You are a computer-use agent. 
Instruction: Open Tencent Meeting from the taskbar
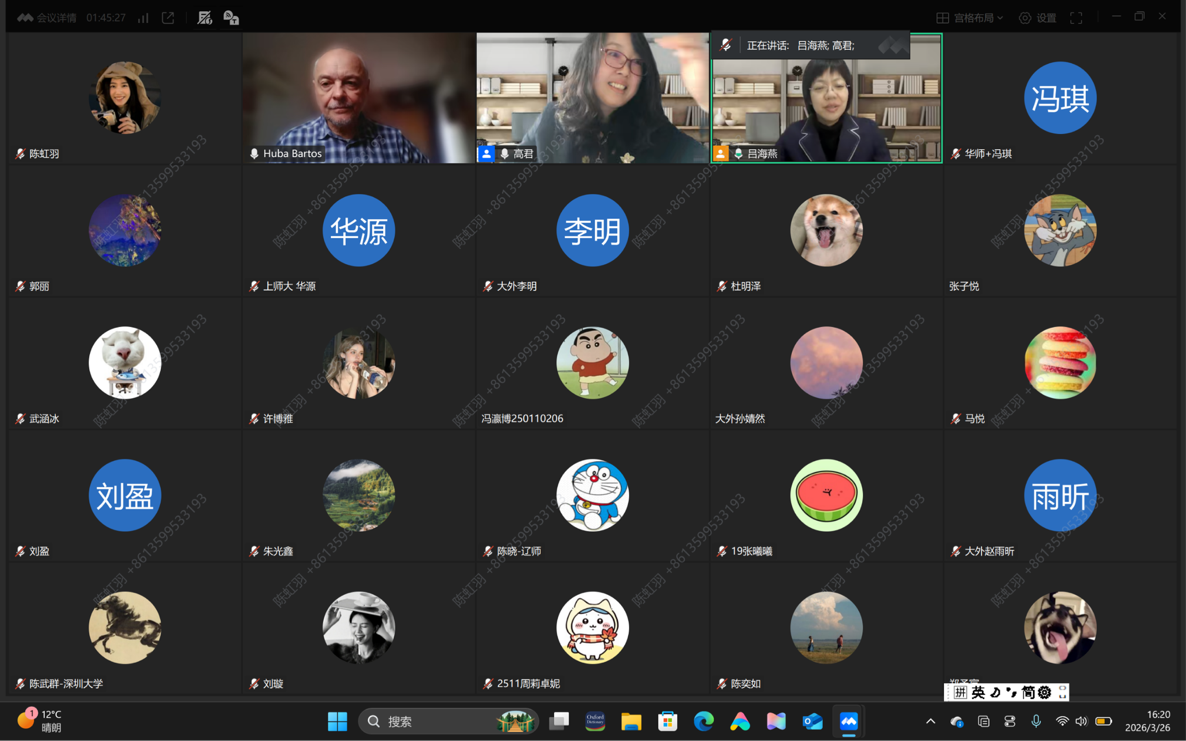[848, 721]
